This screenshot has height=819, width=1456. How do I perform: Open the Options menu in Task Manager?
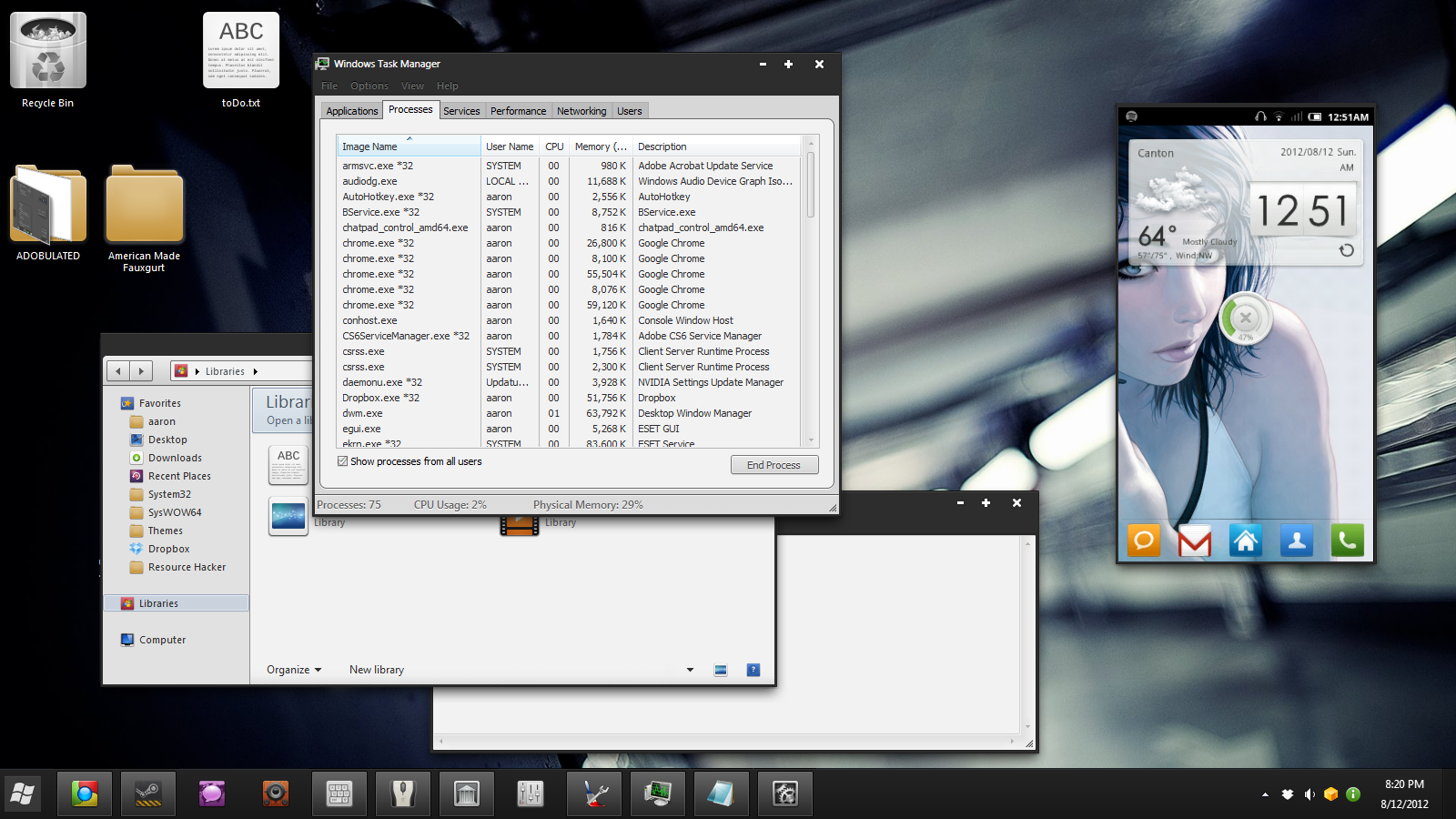[x=369, y=86]
